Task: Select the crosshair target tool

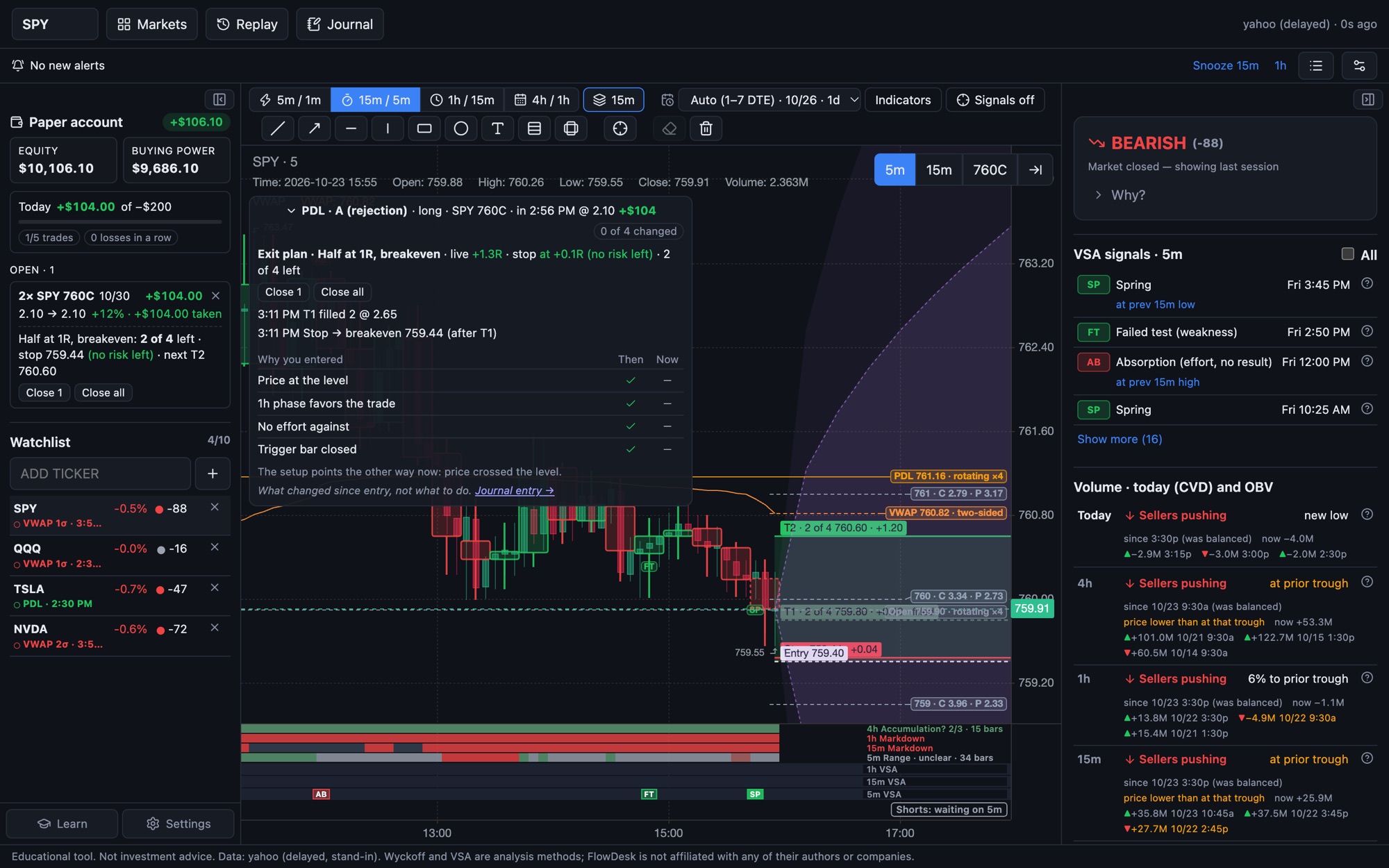Action: point(620,128)
